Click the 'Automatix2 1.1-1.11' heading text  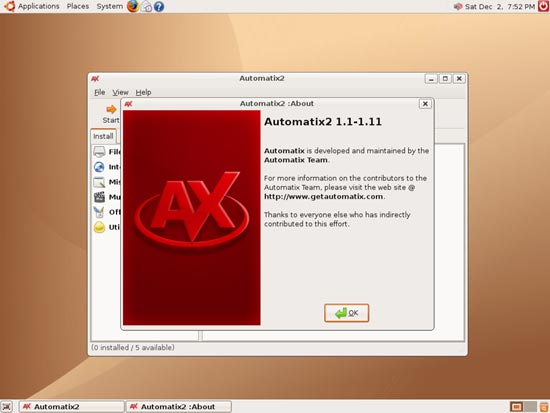tap(323, 121)
